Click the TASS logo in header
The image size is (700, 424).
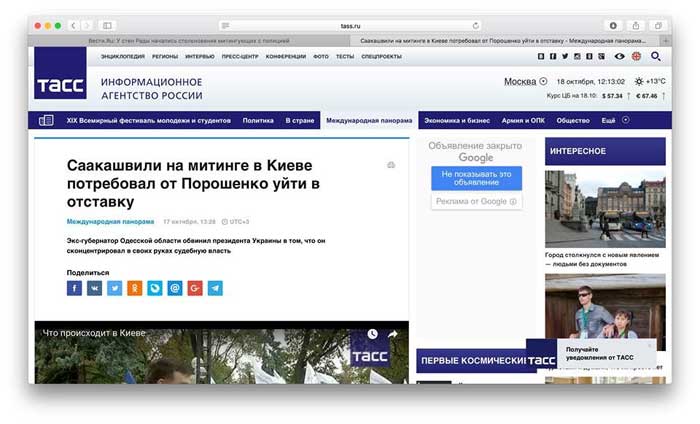60,84
